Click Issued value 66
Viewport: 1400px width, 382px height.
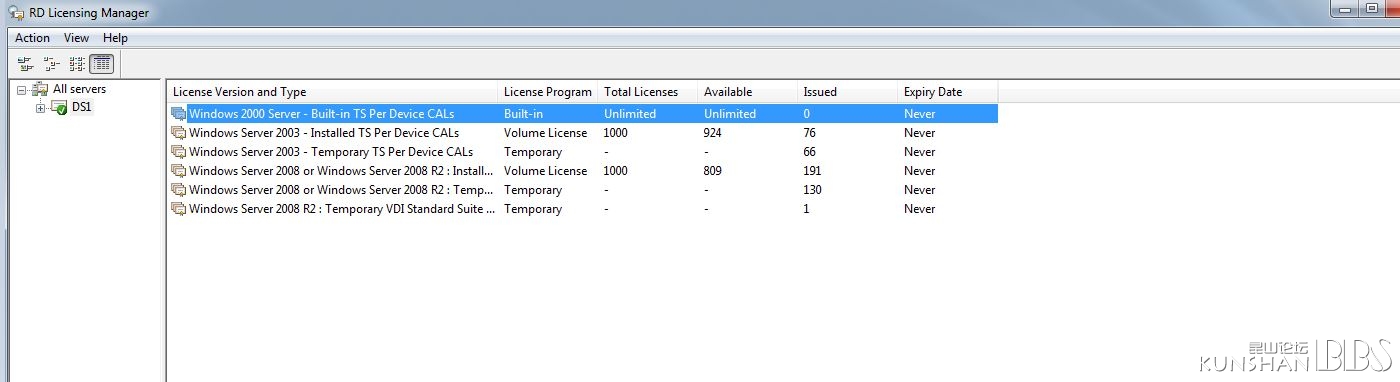click(810, 152)
